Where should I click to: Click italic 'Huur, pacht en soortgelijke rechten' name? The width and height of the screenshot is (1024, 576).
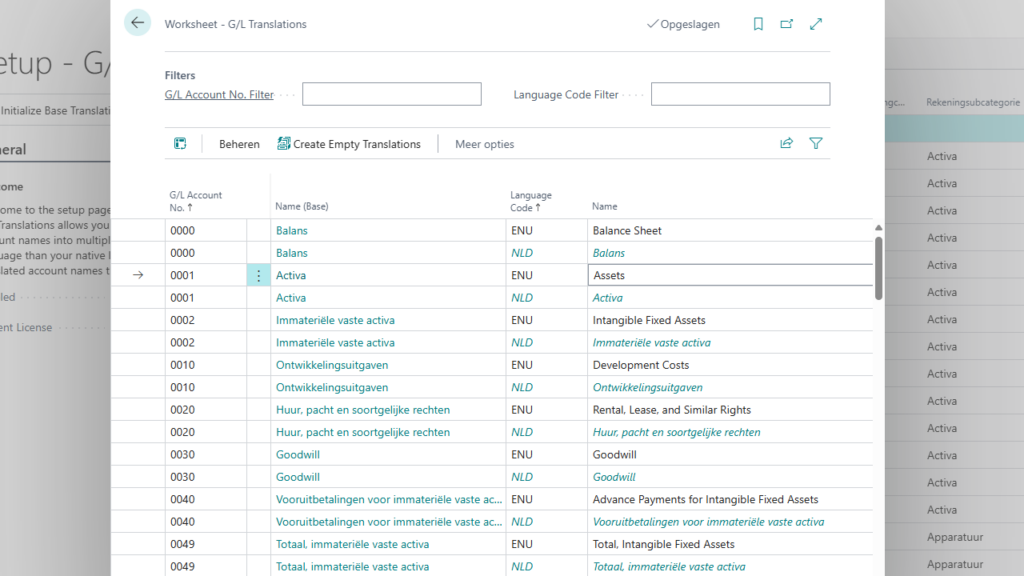click(677, 432)
